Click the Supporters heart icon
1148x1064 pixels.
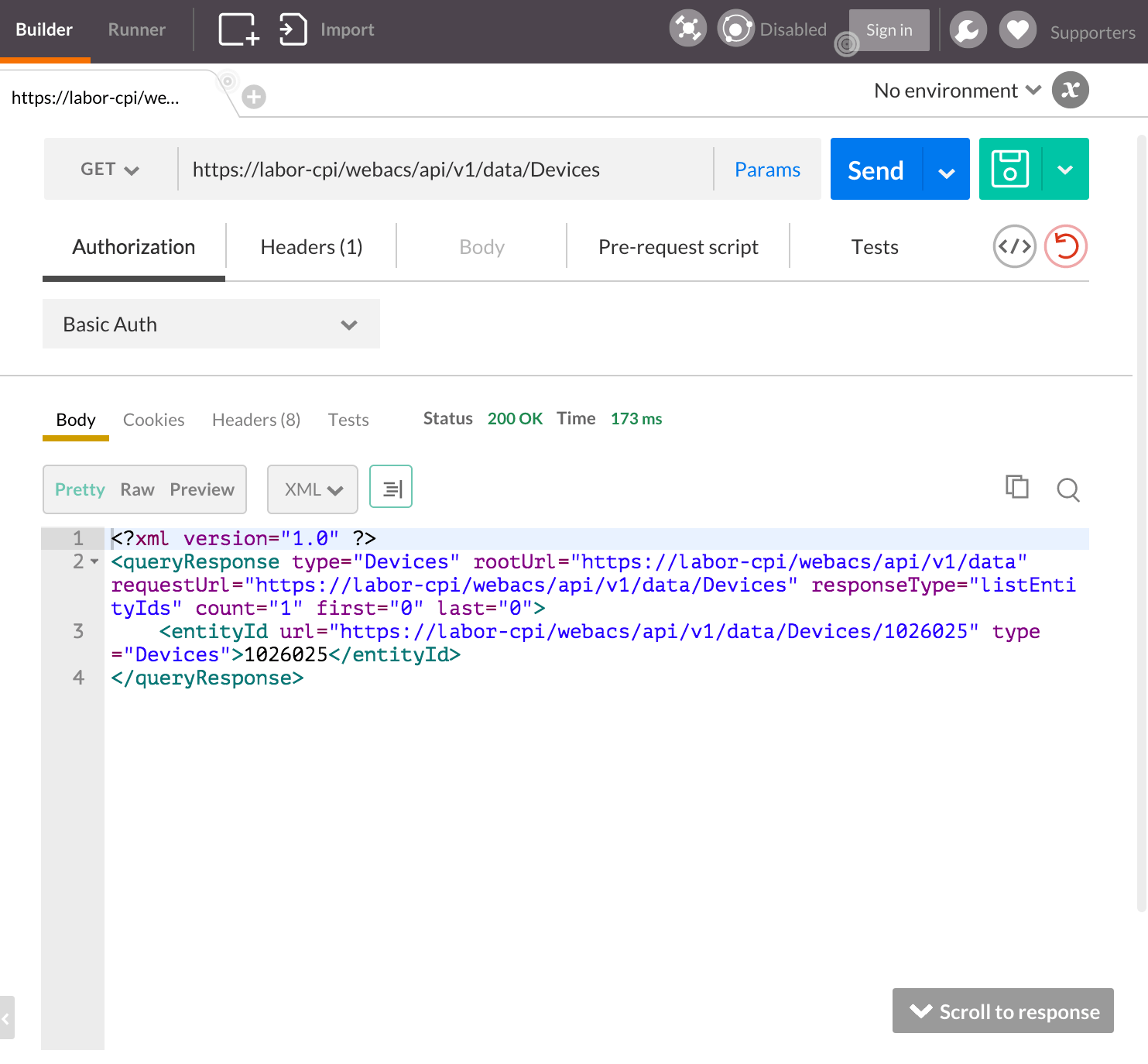point(1017,29)
